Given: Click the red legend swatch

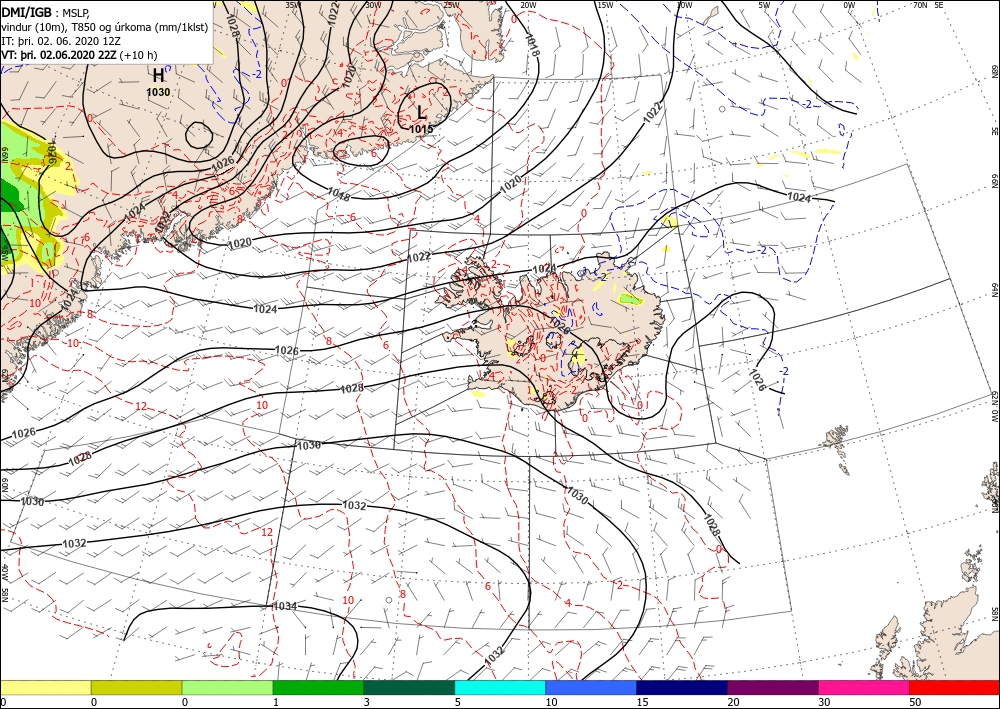Looking at the screenshot, I should (x=955, y=687).
